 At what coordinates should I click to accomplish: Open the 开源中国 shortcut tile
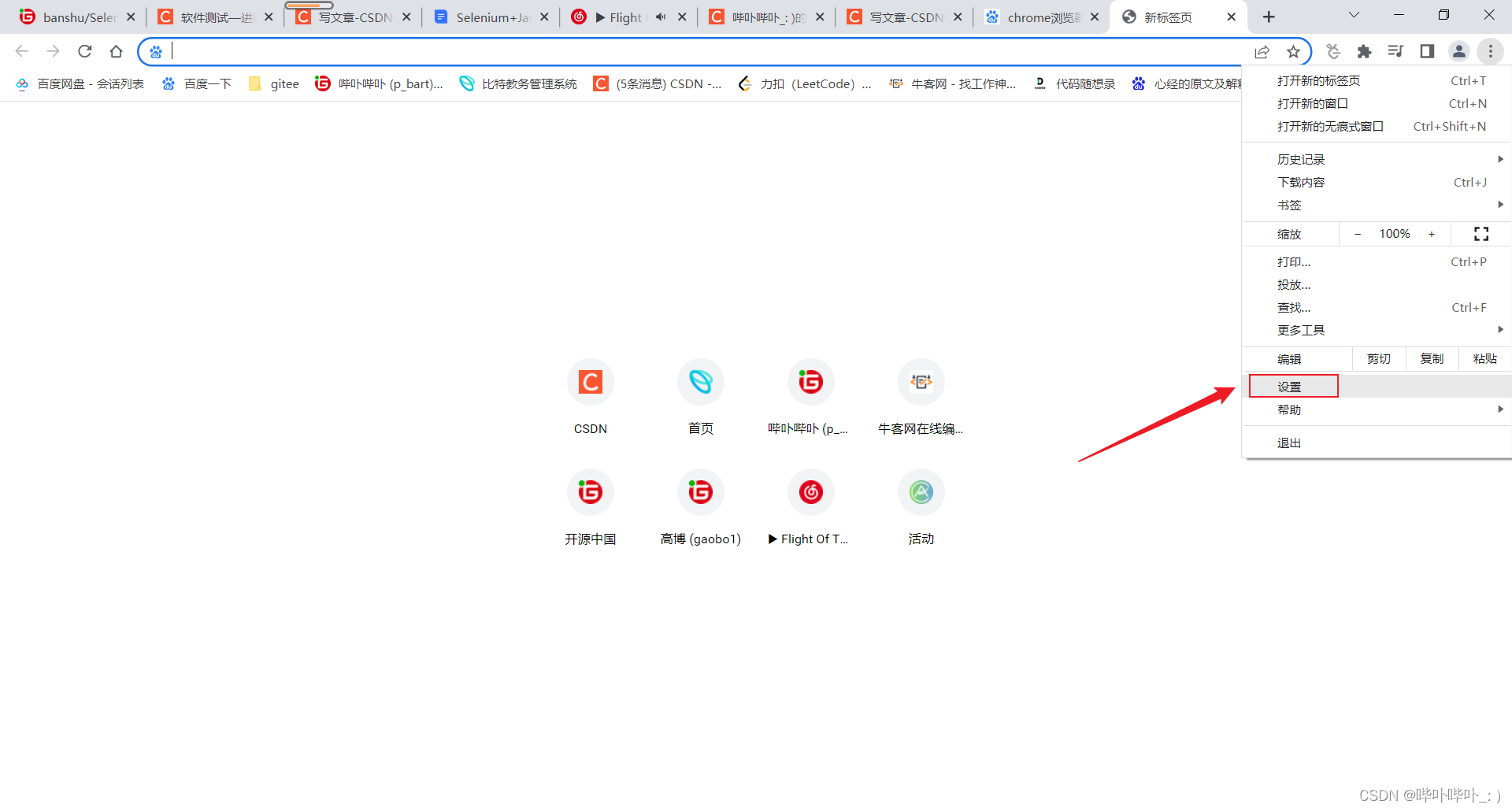point(591,508)
